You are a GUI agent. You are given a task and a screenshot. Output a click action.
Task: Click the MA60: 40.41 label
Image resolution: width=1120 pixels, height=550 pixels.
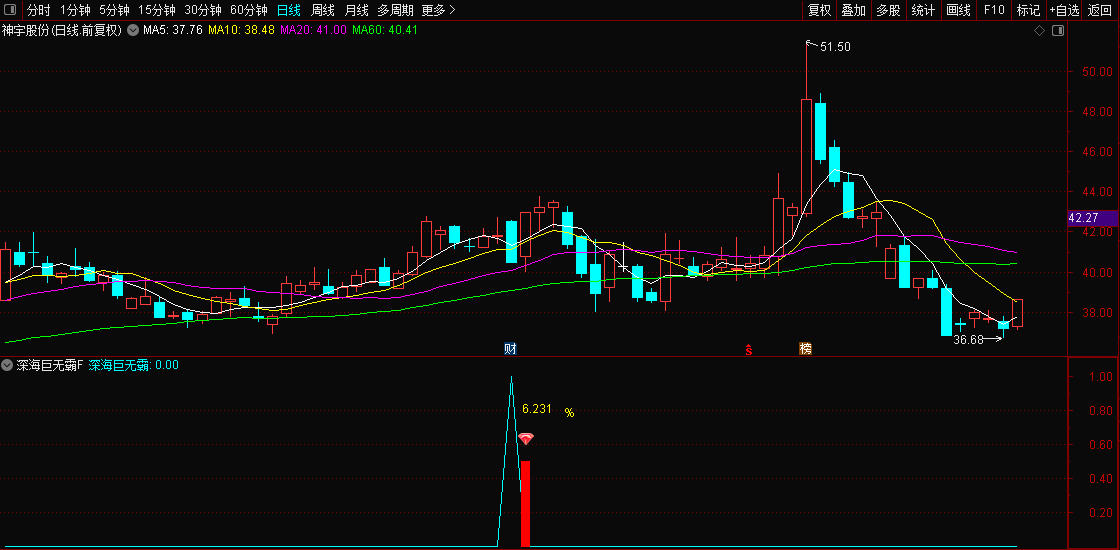pos(385,30)
